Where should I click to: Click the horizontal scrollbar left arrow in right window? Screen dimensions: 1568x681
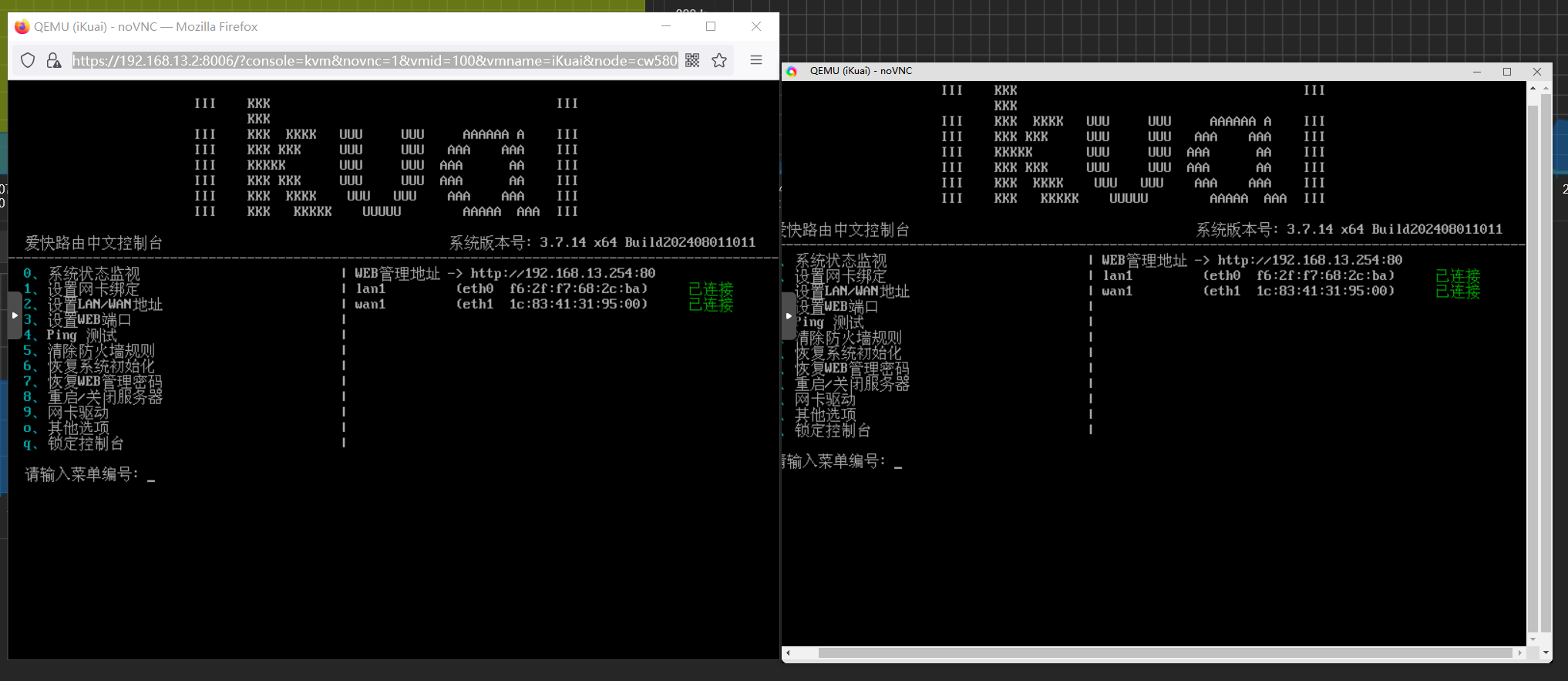[x=789, y=652]
